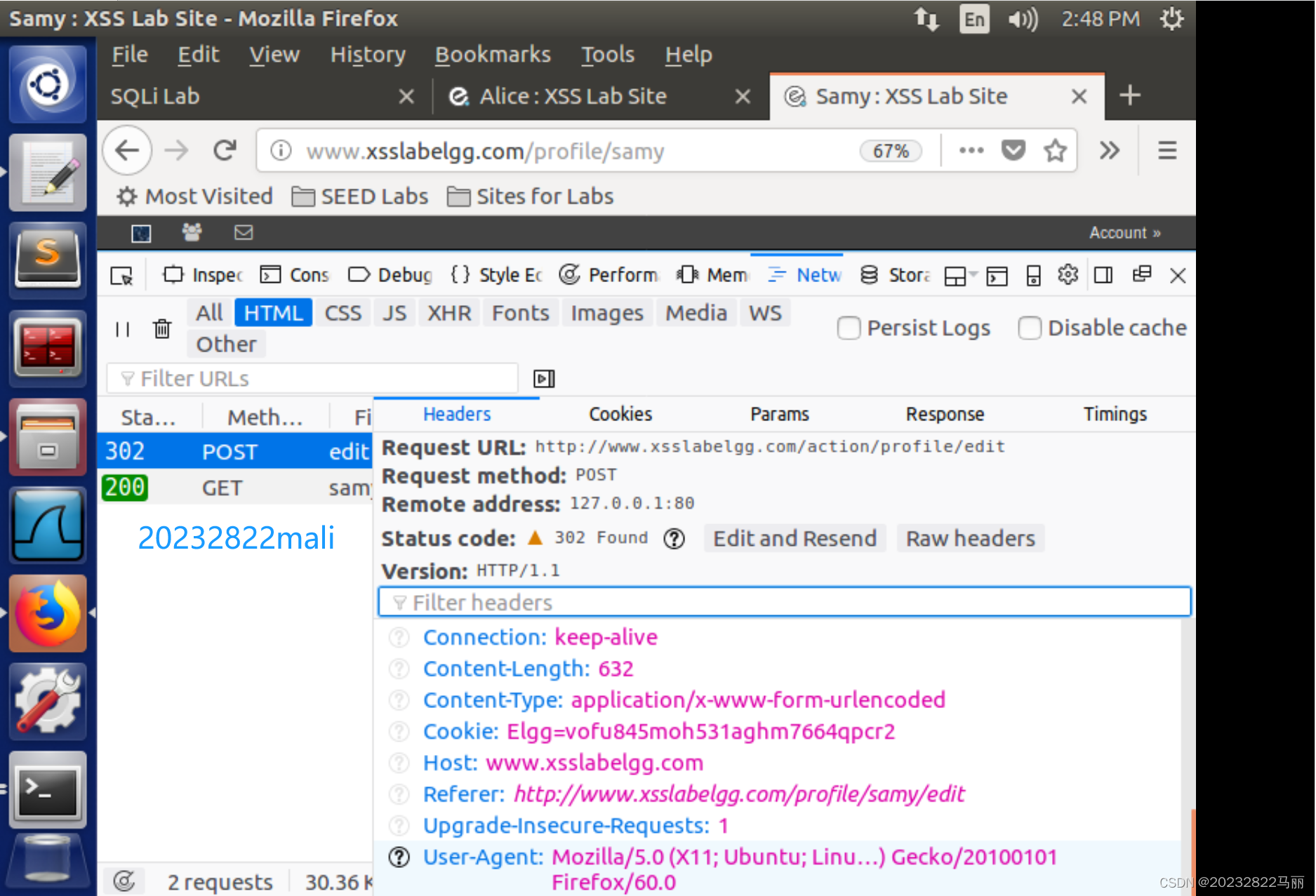Open Timings tab in request details

coord(1115,414)
